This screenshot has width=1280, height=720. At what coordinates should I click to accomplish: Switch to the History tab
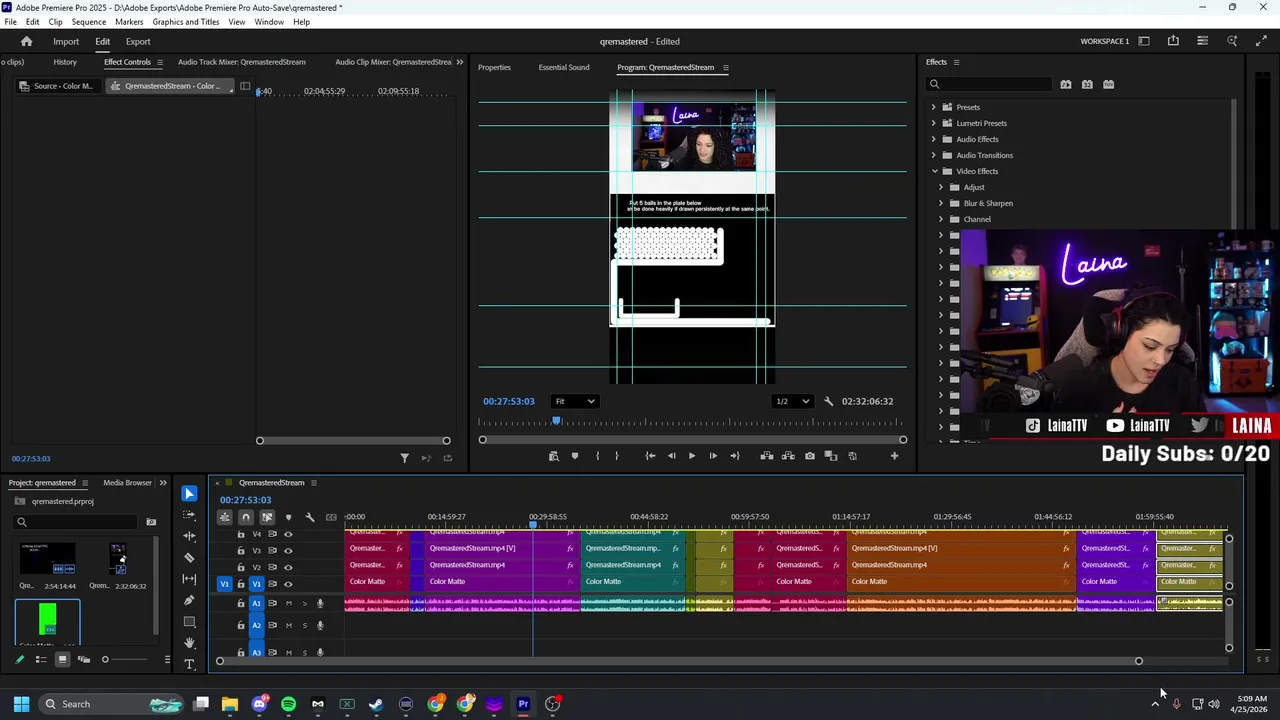click(65, 62)
